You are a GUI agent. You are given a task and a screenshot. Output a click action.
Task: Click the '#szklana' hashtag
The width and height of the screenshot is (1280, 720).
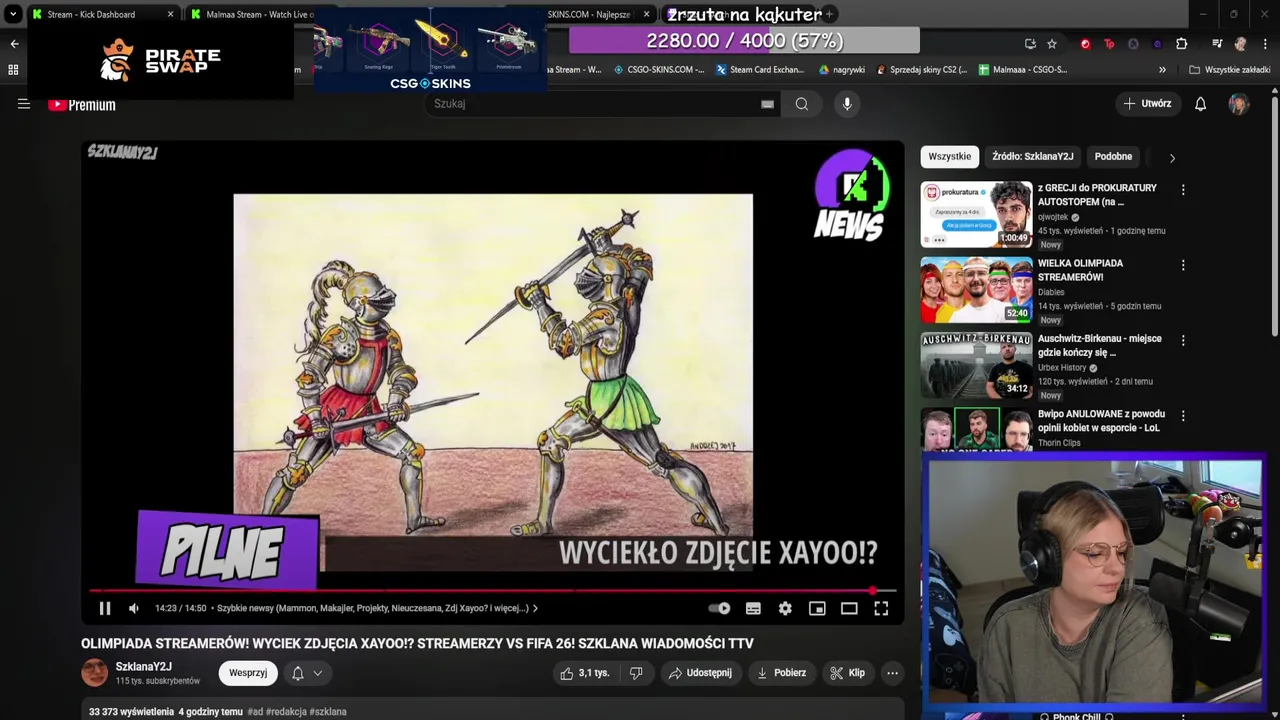pos(328,712)
